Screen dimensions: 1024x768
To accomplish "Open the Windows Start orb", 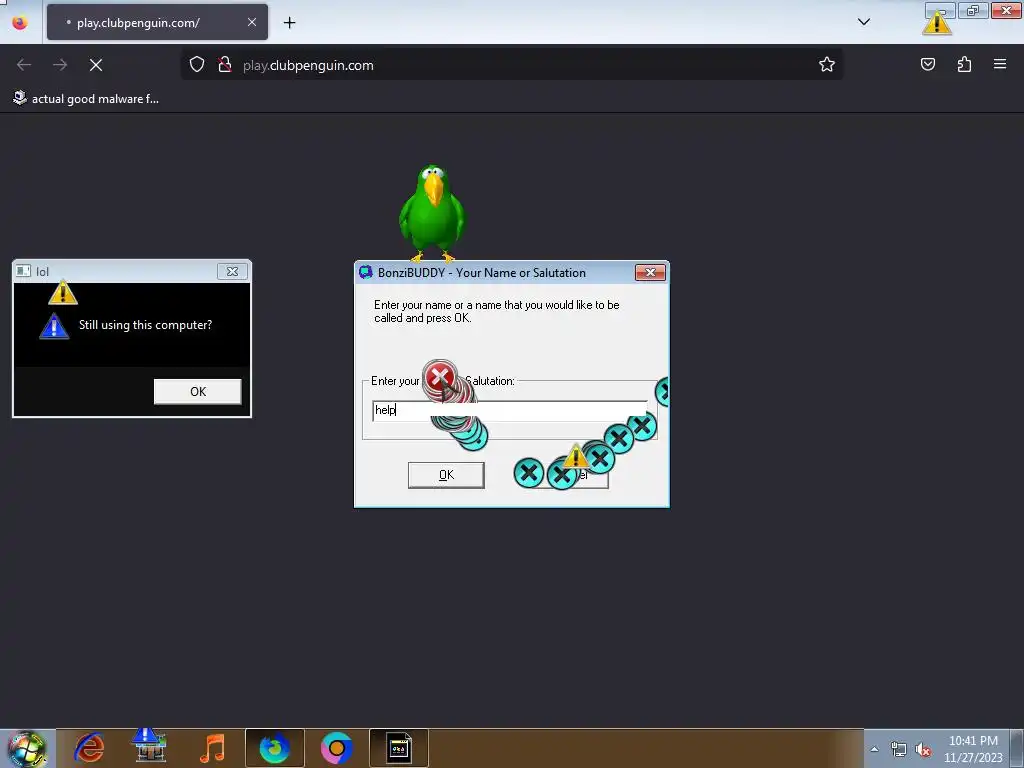I will click(x=27, y=748).
